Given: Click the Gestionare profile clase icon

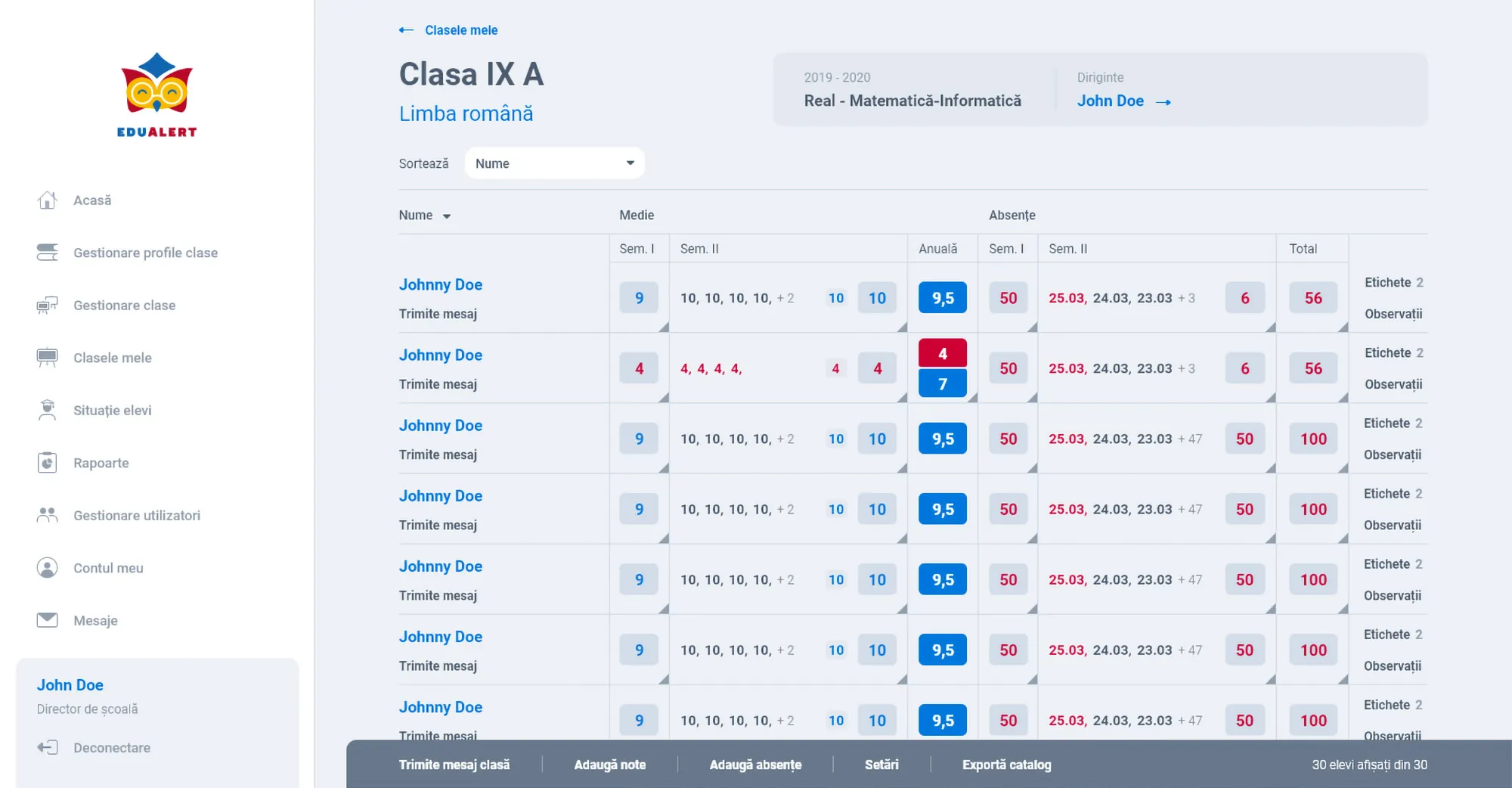Looking at the screenshot, I should pyautogui.click(x=47, y=253).
